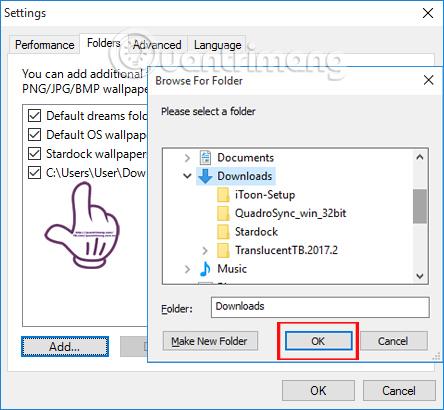
Task: Confirm folder selection with highlighted OK
Action: [x=318, y=341]
